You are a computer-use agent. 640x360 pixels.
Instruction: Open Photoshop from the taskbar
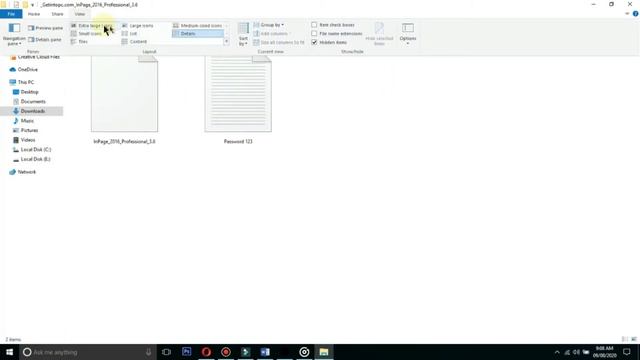pyautogui.click(x=187, y=352)
